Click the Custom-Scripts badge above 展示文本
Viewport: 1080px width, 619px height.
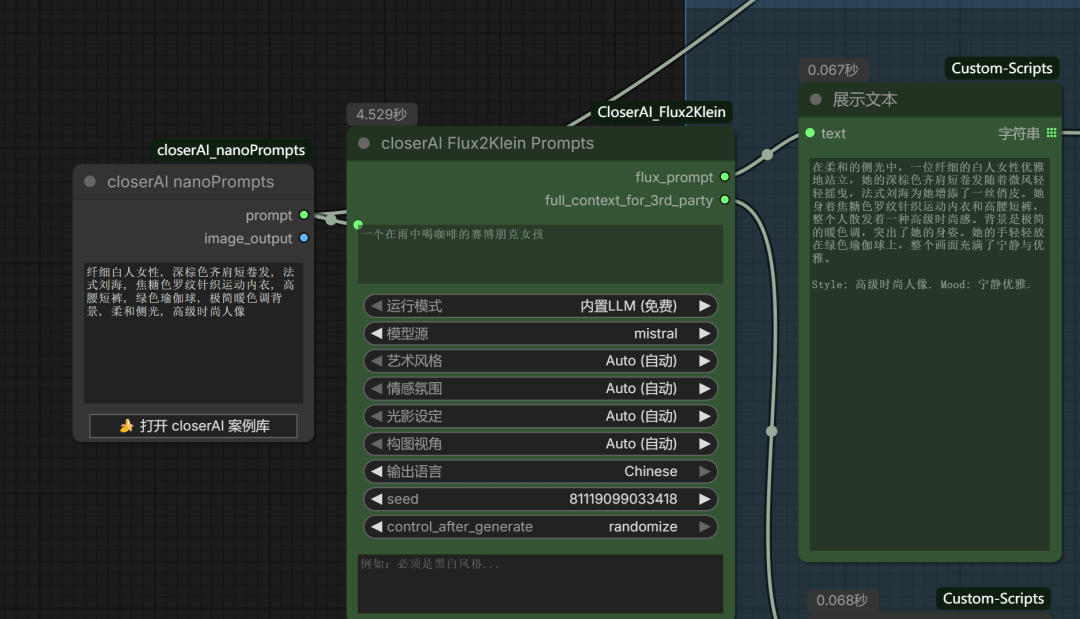click(1001, 68)
